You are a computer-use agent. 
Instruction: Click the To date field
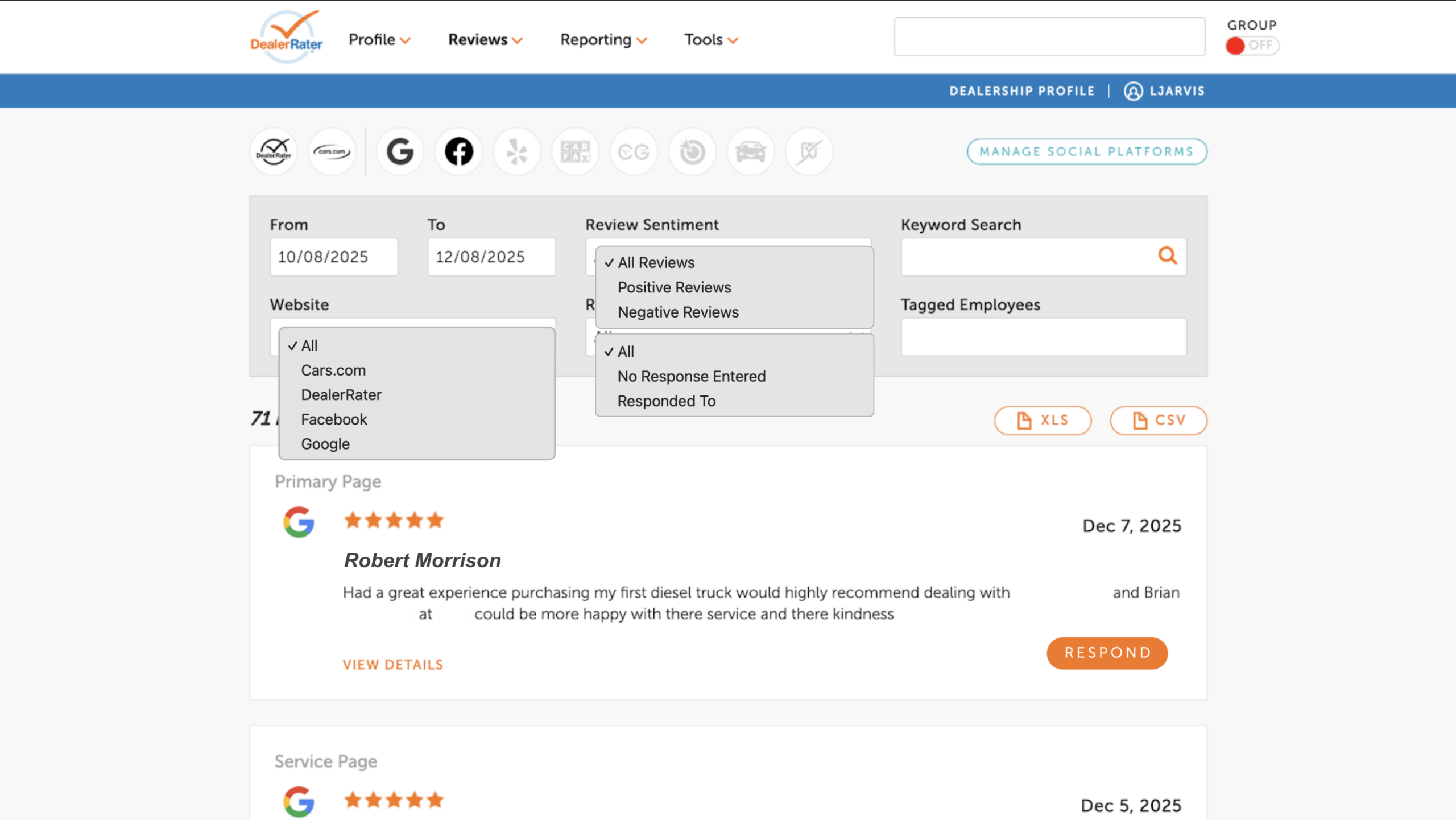(x=491, y=257)
